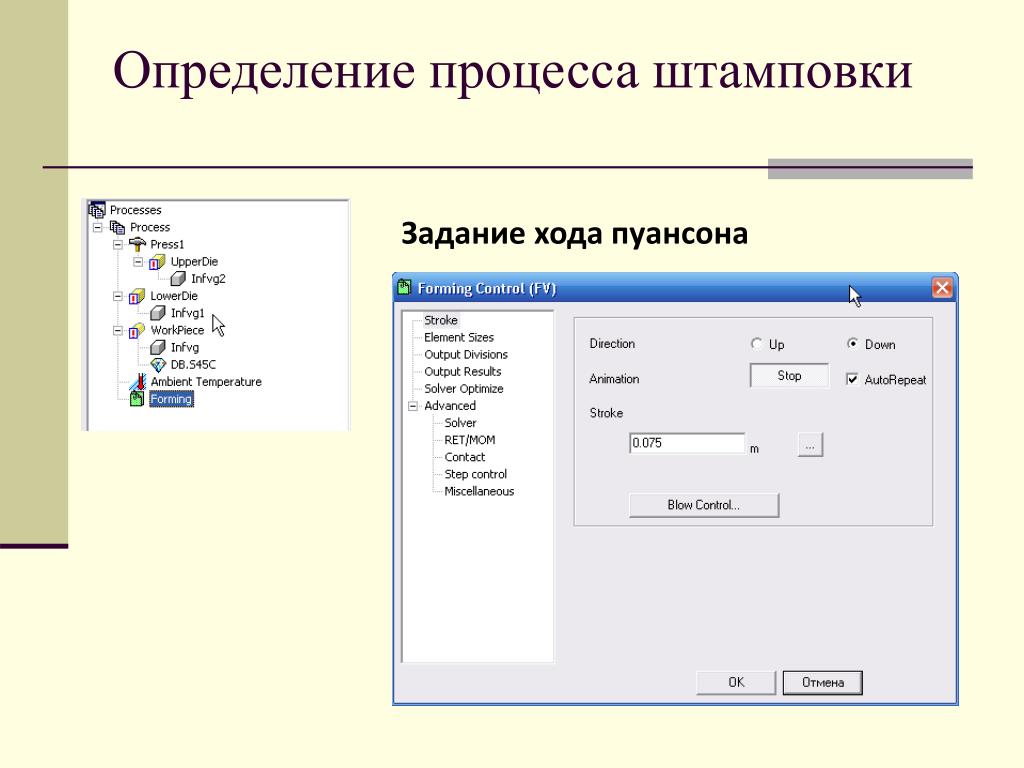Collapse the WorkPiece tree node
Screen dimensions: 1024x768
coord(118,330)
